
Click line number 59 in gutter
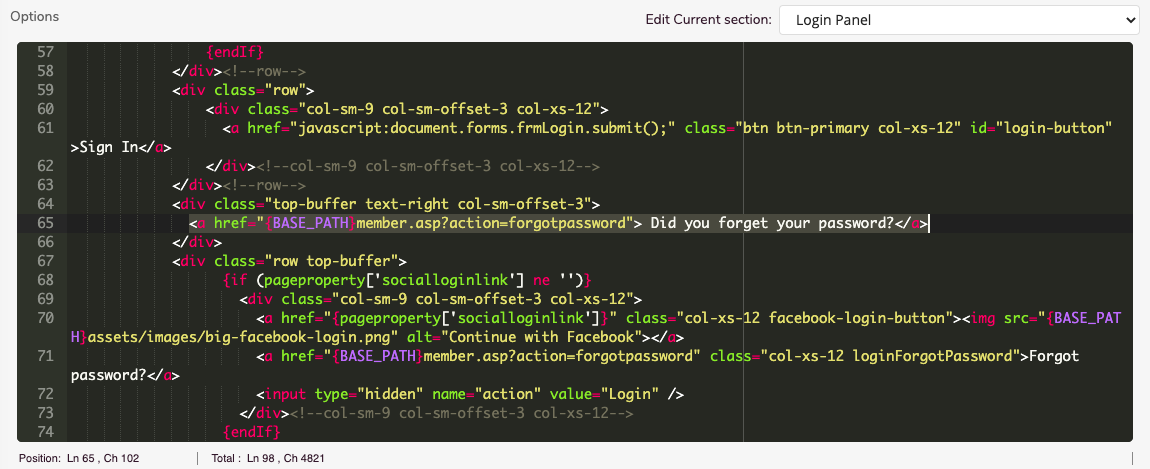pyautogui.click(x=44, y=90)
